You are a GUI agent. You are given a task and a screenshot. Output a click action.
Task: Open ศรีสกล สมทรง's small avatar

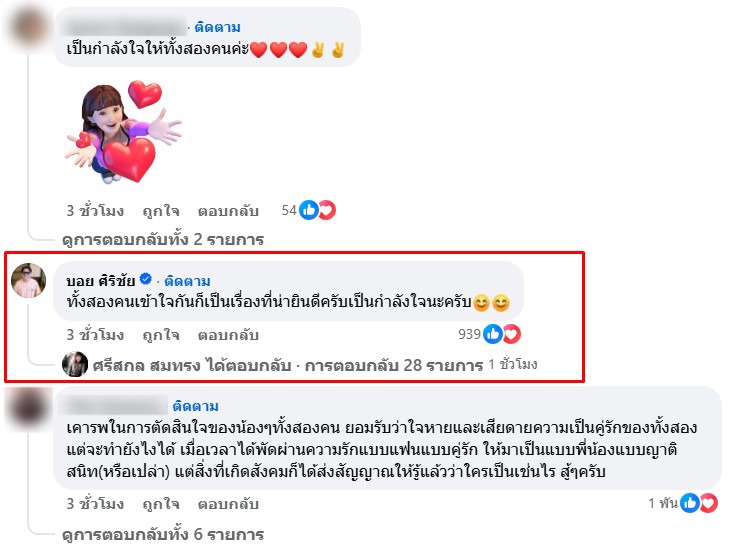[x=75, y=364]
